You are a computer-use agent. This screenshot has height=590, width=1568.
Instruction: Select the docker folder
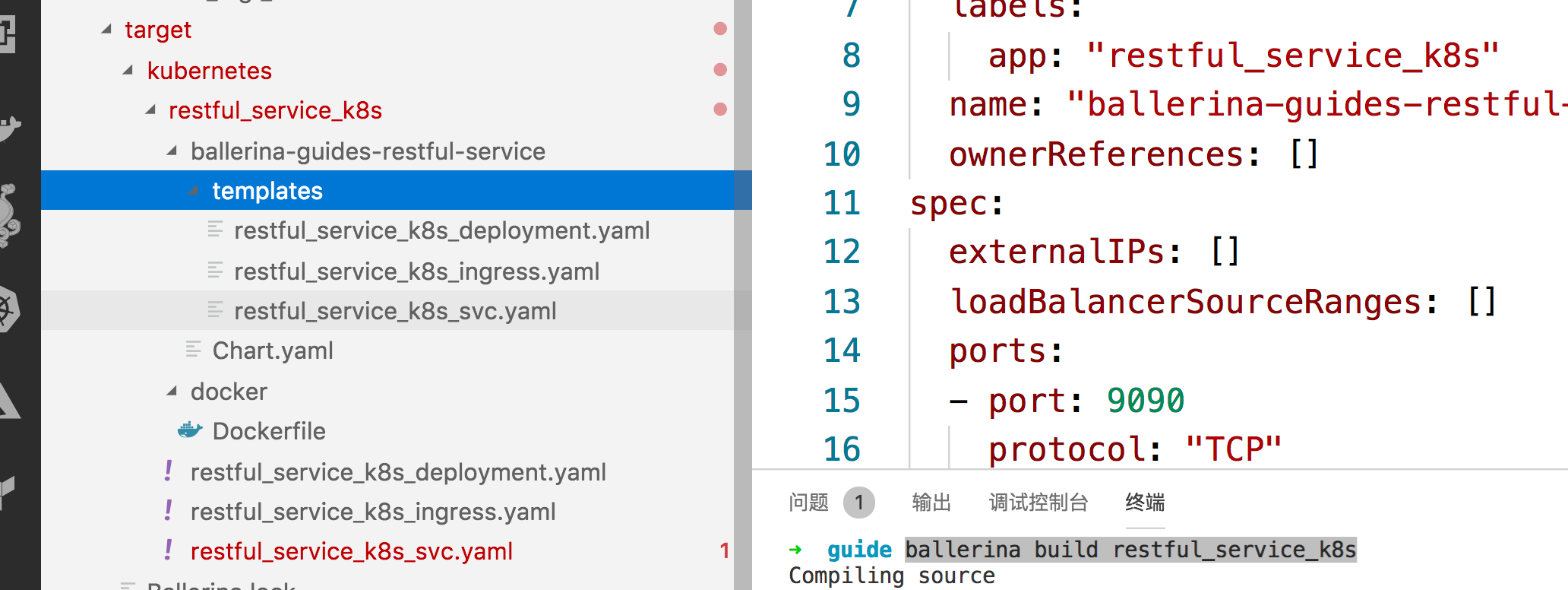pos(229,392)
